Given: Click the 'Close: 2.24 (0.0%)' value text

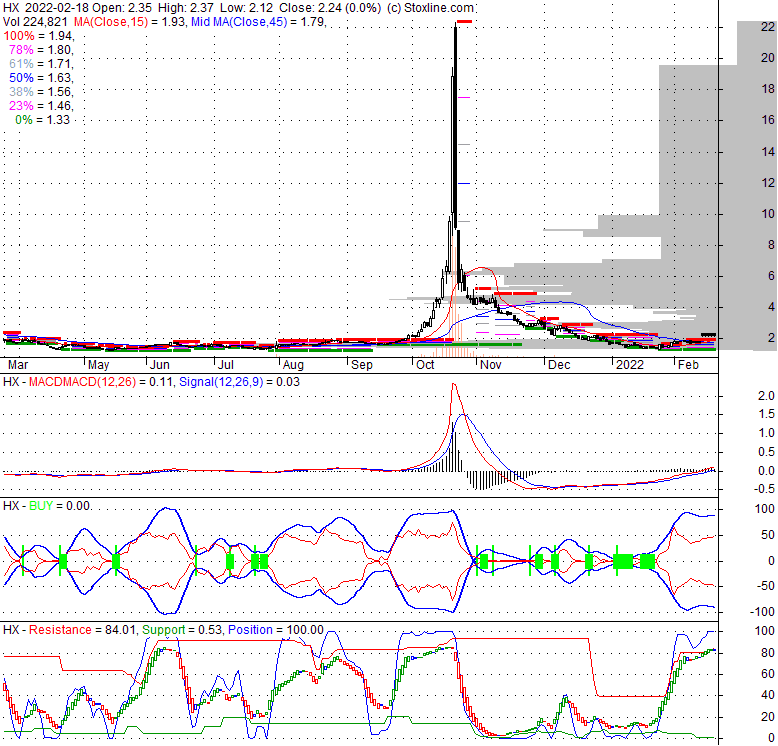Looking at the screenshot, I should point(330,8).
